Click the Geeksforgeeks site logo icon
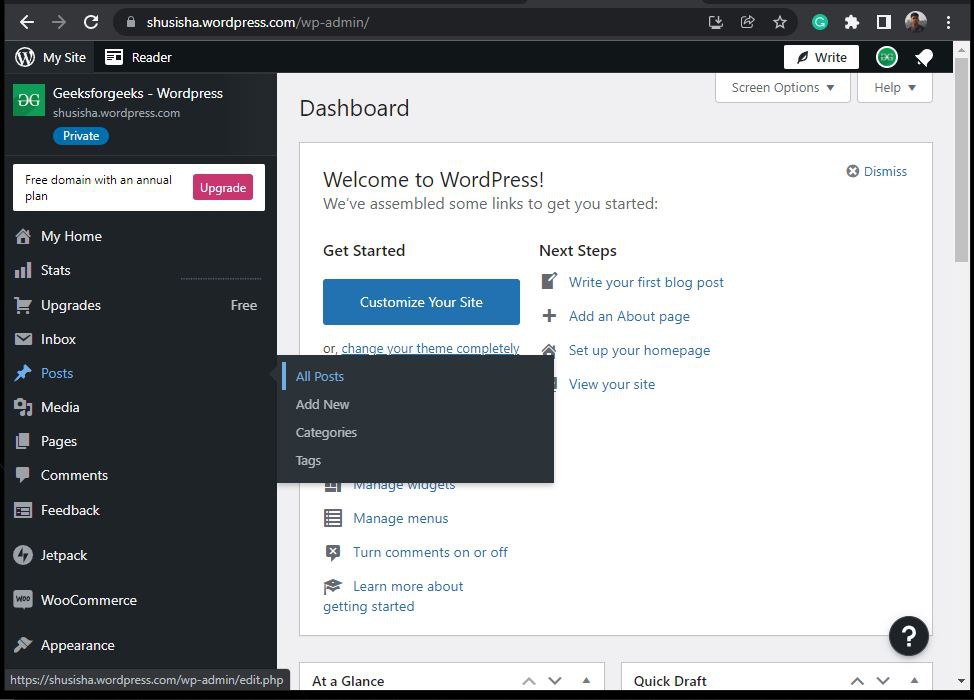 click(29, 100)
